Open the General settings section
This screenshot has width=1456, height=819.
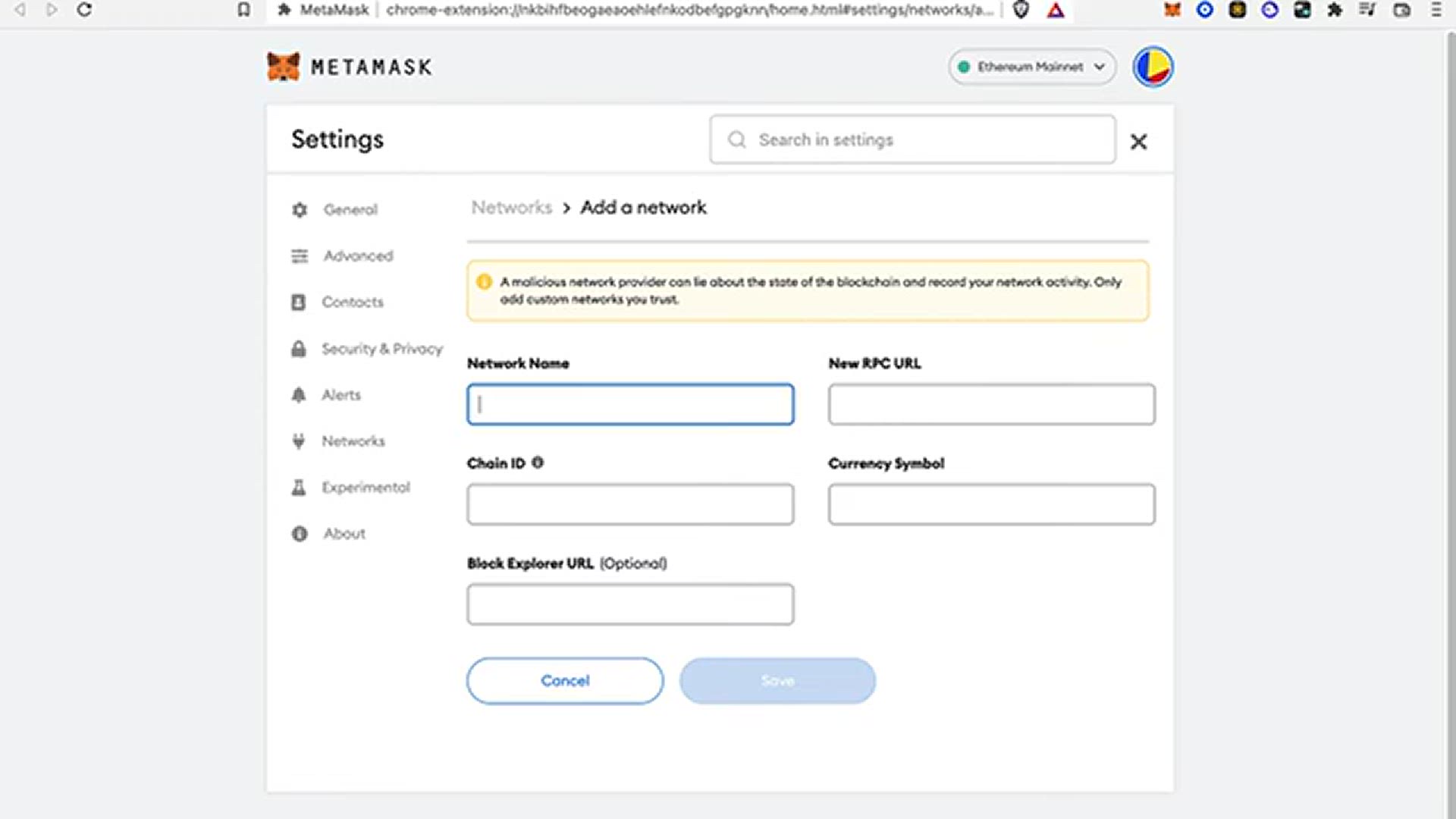(x=350, y=209)
